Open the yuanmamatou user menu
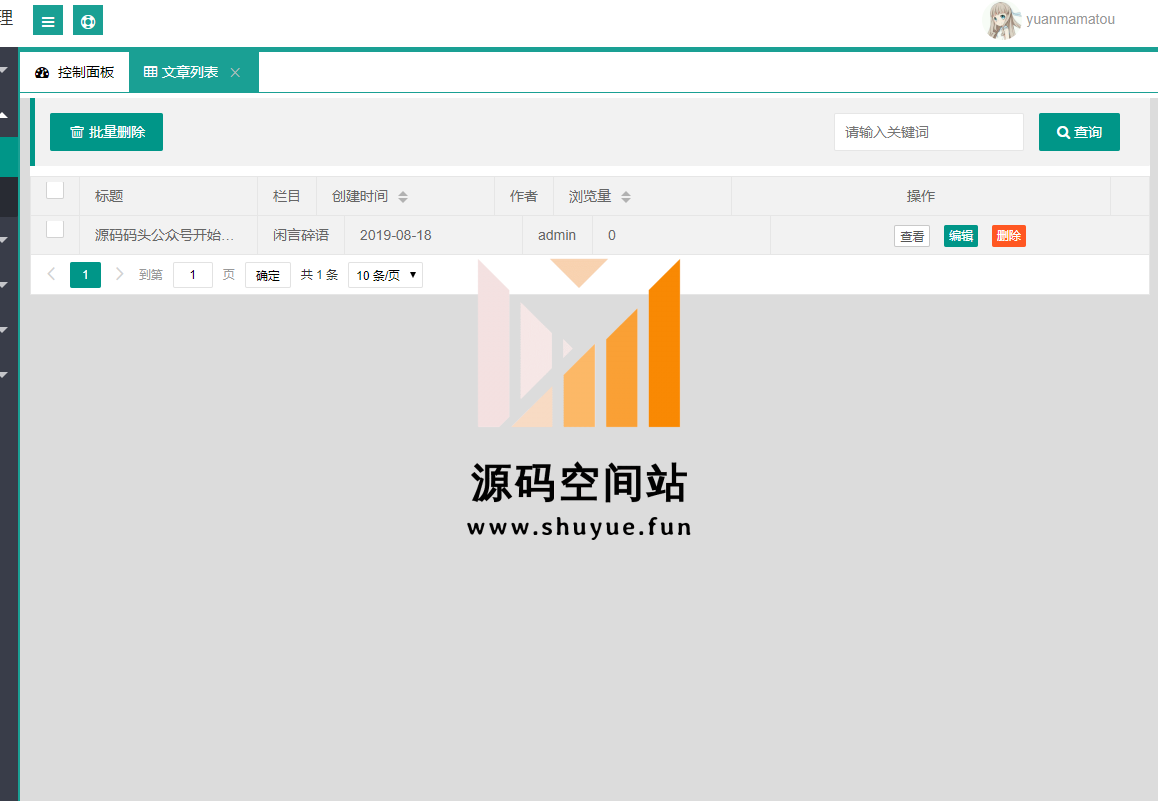 pos(1070,20)
